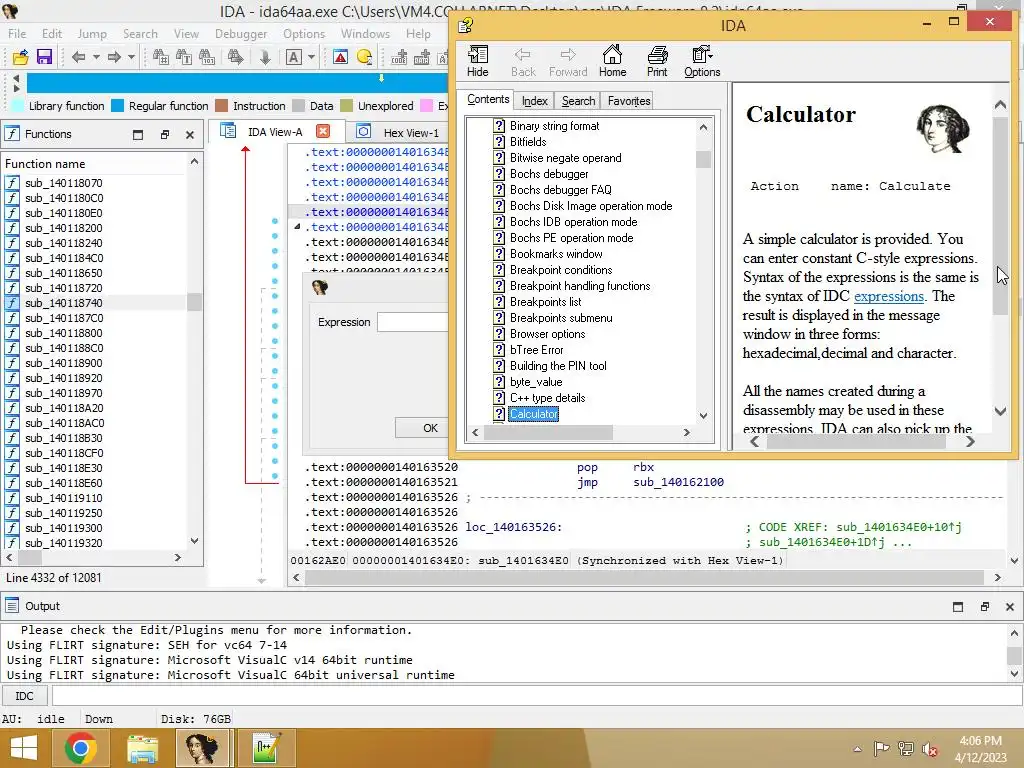
Task: Open 'Bochs debugger FAQ' help topic
Action: point(560,189)
